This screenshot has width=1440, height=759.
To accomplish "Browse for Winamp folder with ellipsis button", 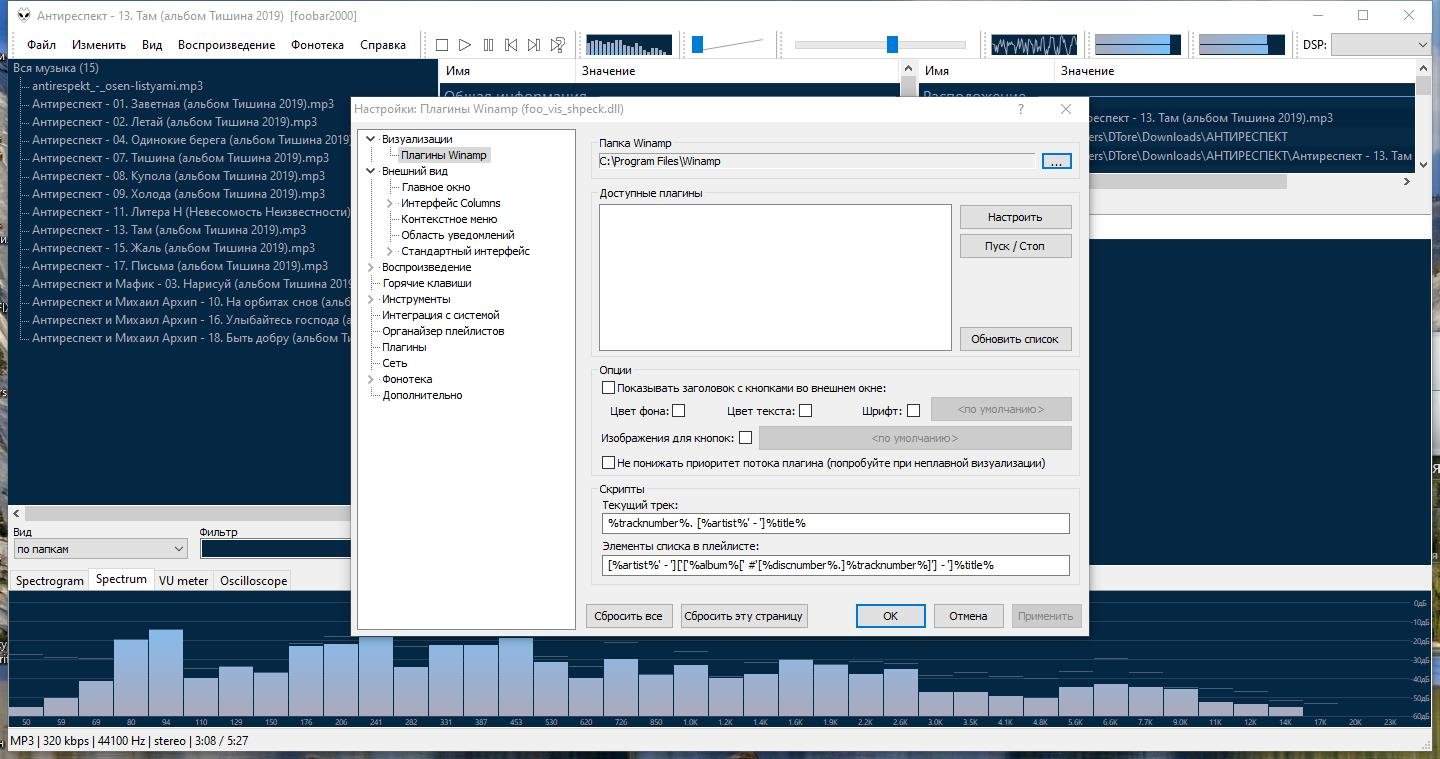I will tap(1056, 161).
